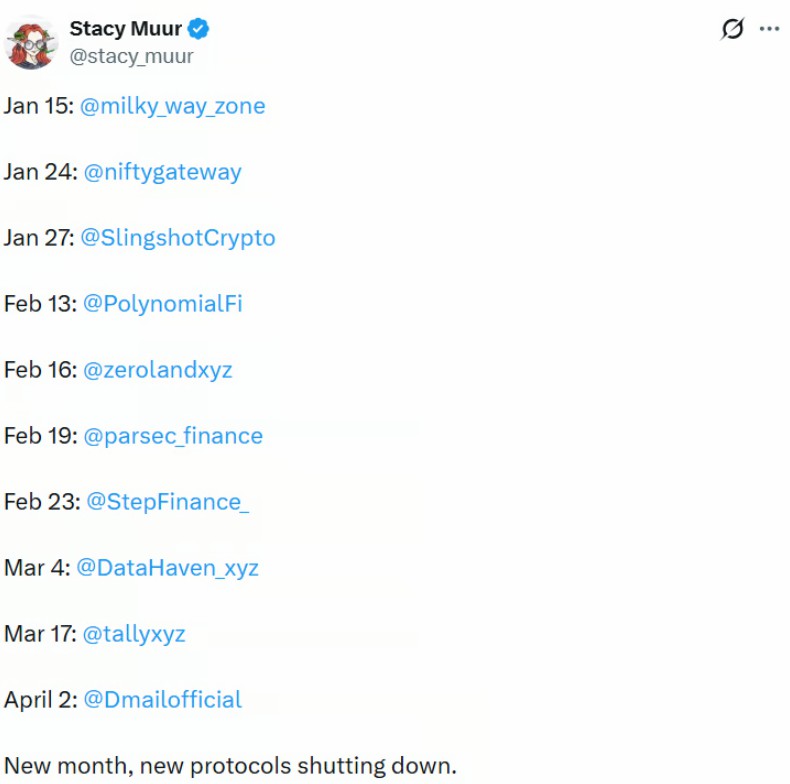Open Stacy Muur's profile avatar

click(32, 42)
